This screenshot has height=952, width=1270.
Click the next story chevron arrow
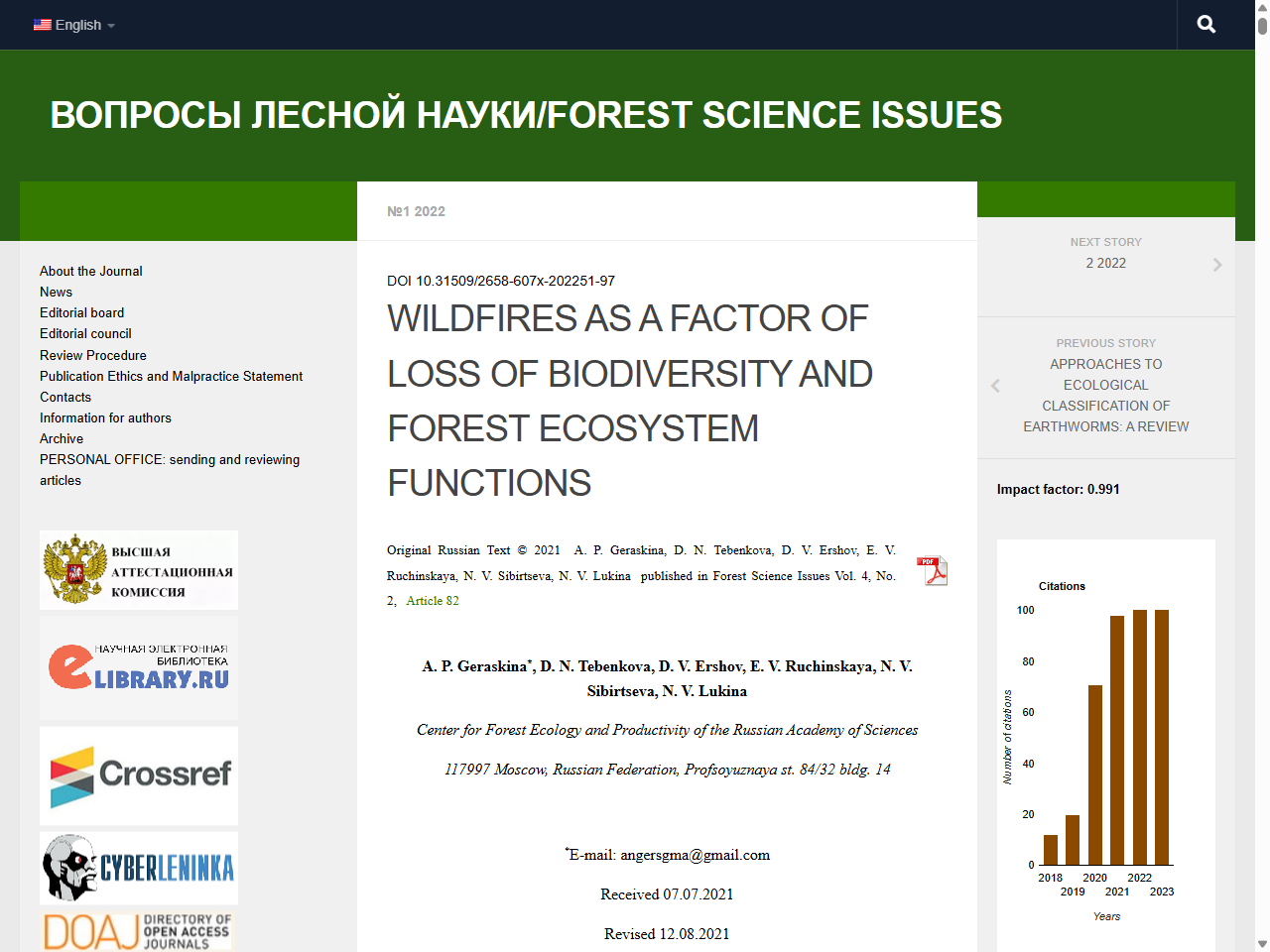click(x=1217, y=263)
